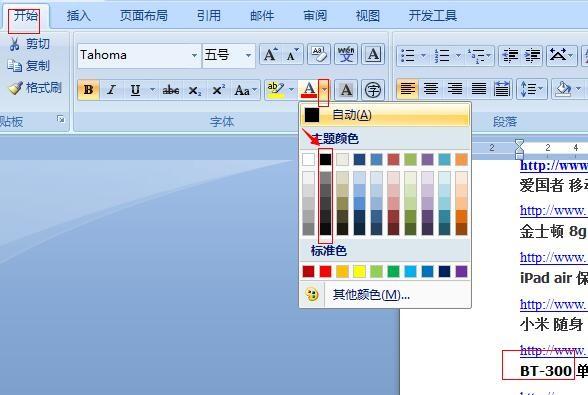Open the Font dialog launcher near 贴板 group
This screenshot has width=588, height=395.
point(60,119)
